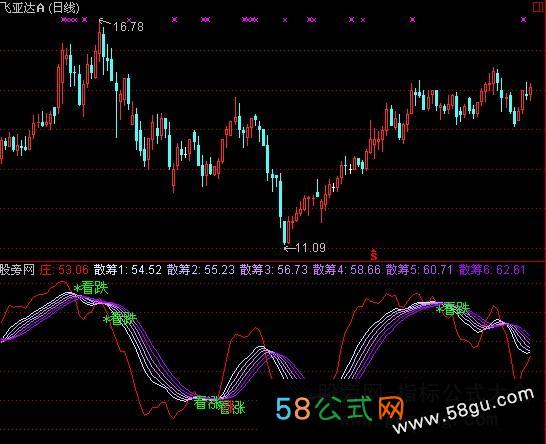Viewport: 546px width, 444px height.
Task: Select the 飞亚达A stock title label
Action: [x=23, y=8]
